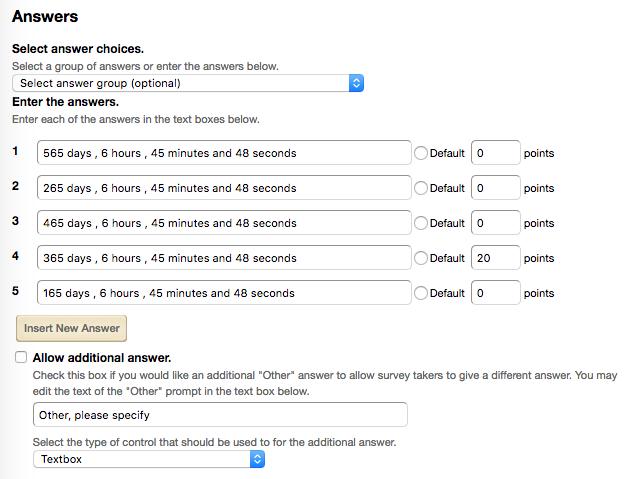The width and height of the screenshot is (633, 479).
Task: Click the blue stepper arrows beside Textbox
Action: pos(257,459)
